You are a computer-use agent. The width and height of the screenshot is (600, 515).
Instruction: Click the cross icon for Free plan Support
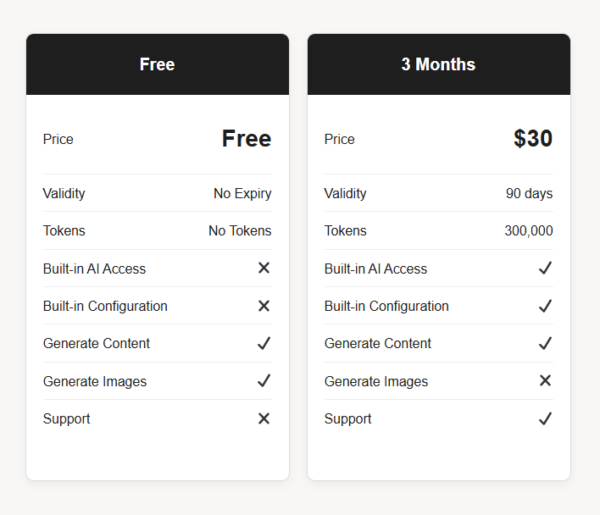point(264,419)
